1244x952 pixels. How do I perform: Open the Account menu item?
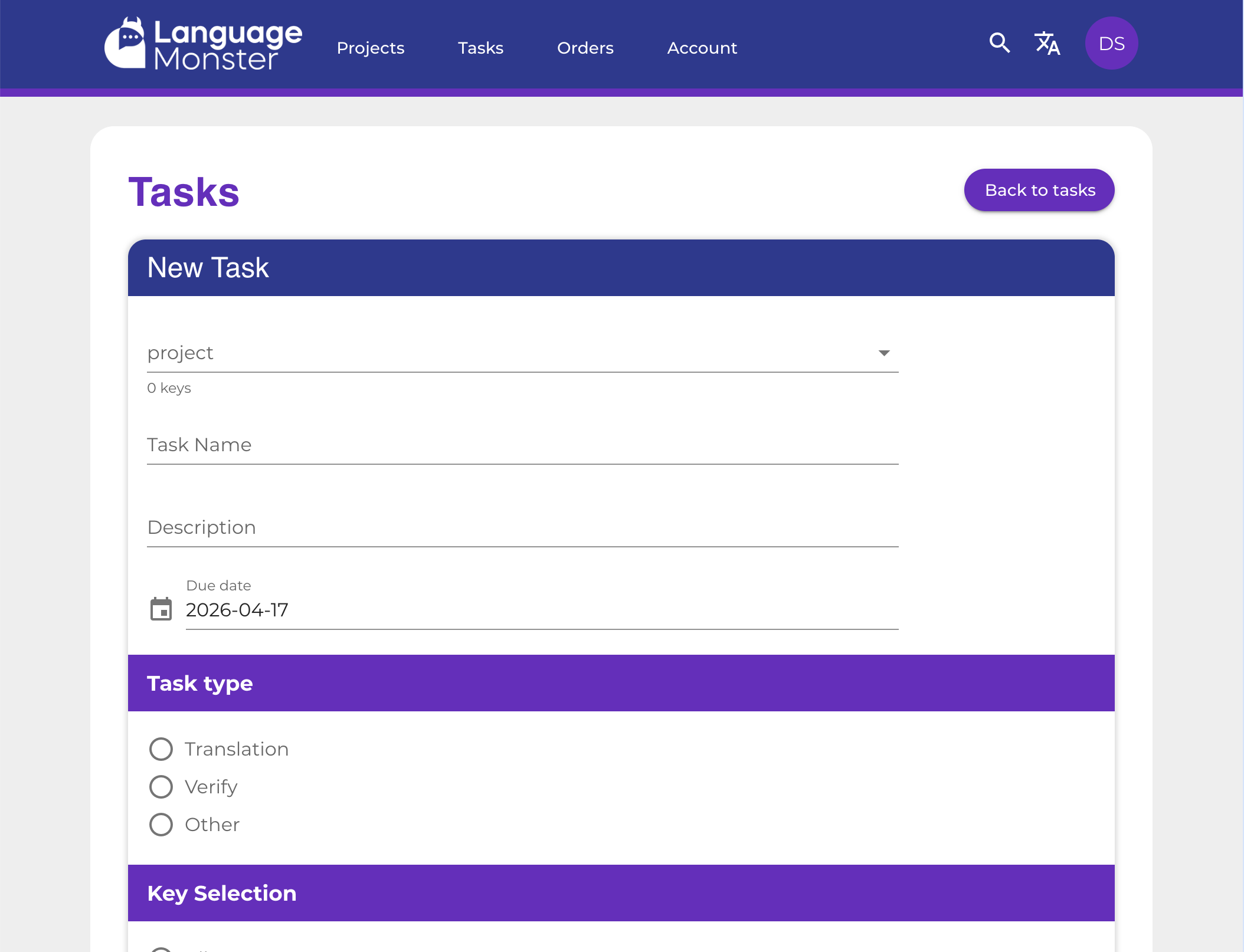(702, 48)
